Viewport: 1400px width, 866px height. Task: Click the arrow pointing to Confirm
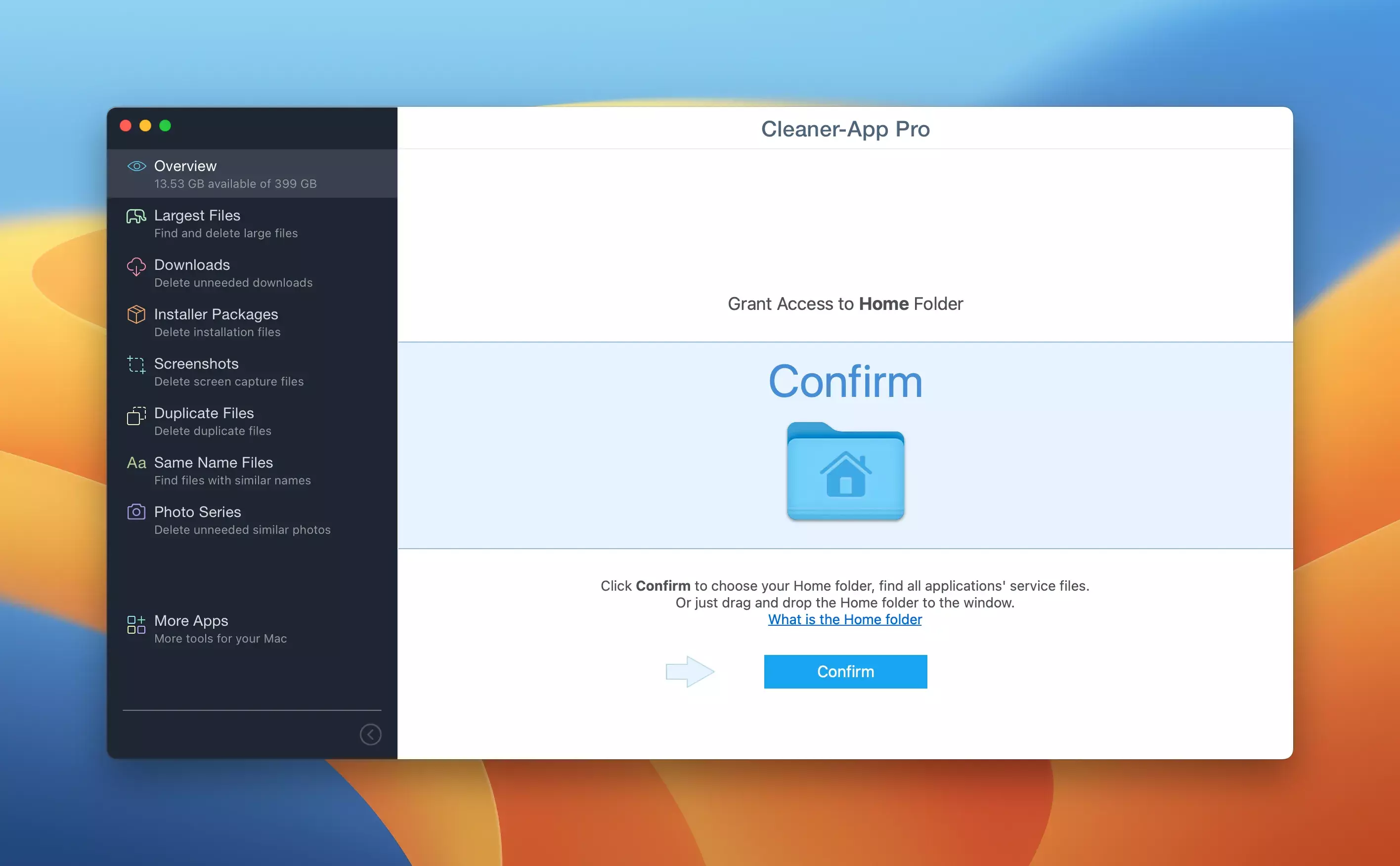690,671
